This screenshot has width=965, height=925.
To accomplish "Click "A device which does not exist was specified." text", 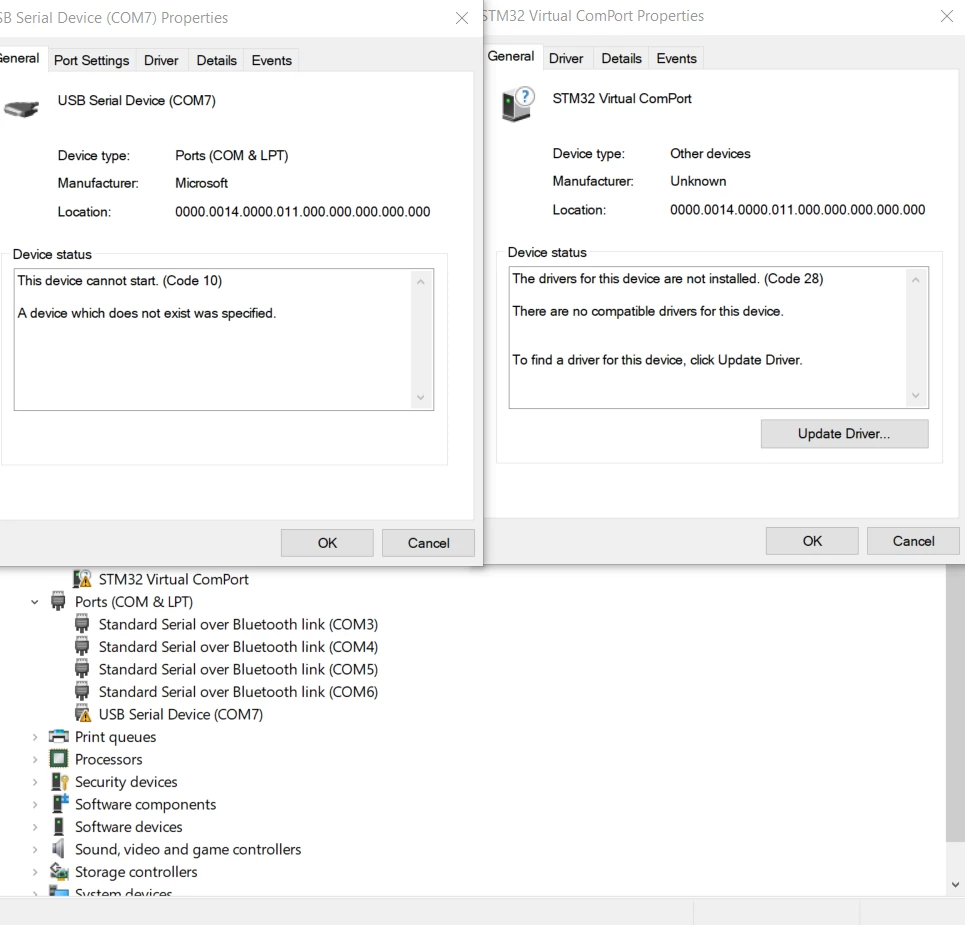I will tap(146, 313).
